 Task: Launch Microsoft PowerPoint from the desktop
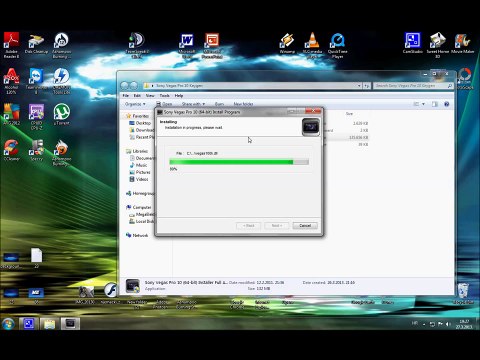[212, 46]
